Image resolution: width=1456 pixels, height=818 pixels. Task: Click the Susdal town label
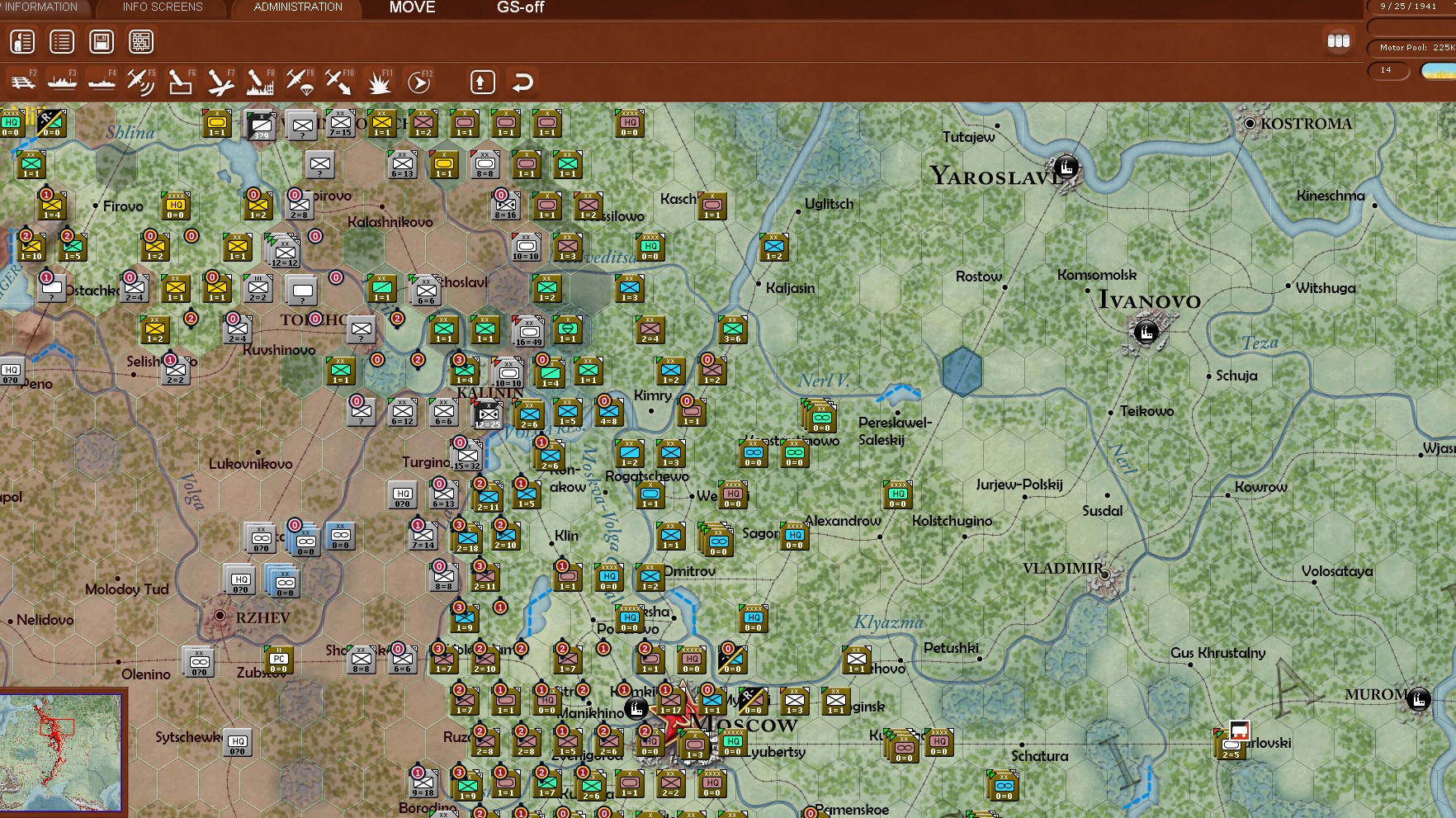[1103, 511]
